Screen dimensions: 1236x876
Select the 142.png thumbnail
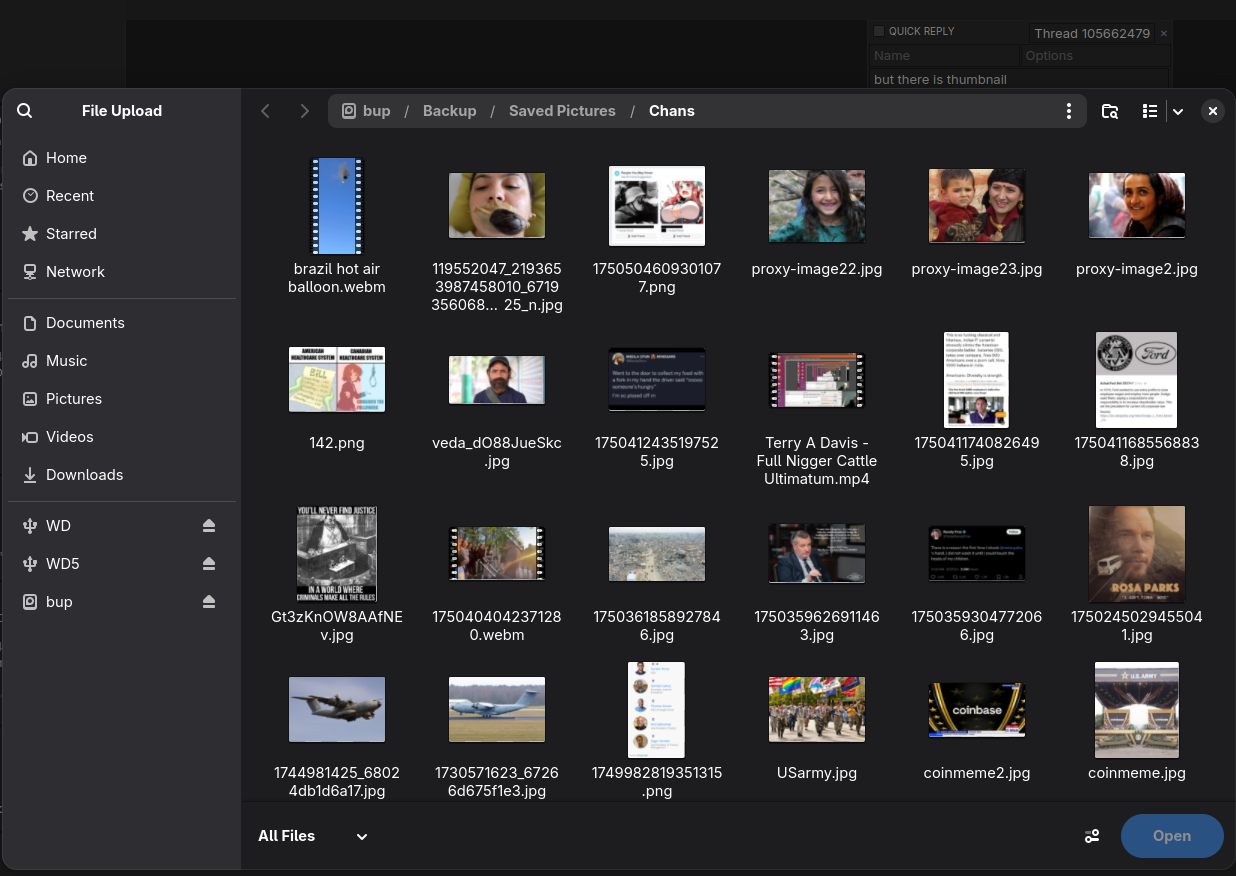[x=337, y=379]
